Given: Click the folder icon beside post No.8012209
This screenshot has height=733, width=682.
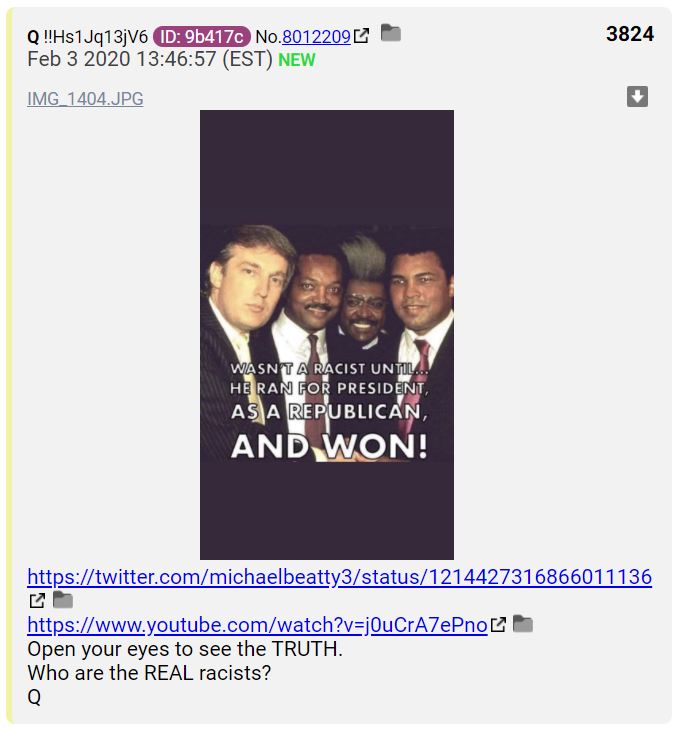Looking at the screenshot, I should point(391,33).
